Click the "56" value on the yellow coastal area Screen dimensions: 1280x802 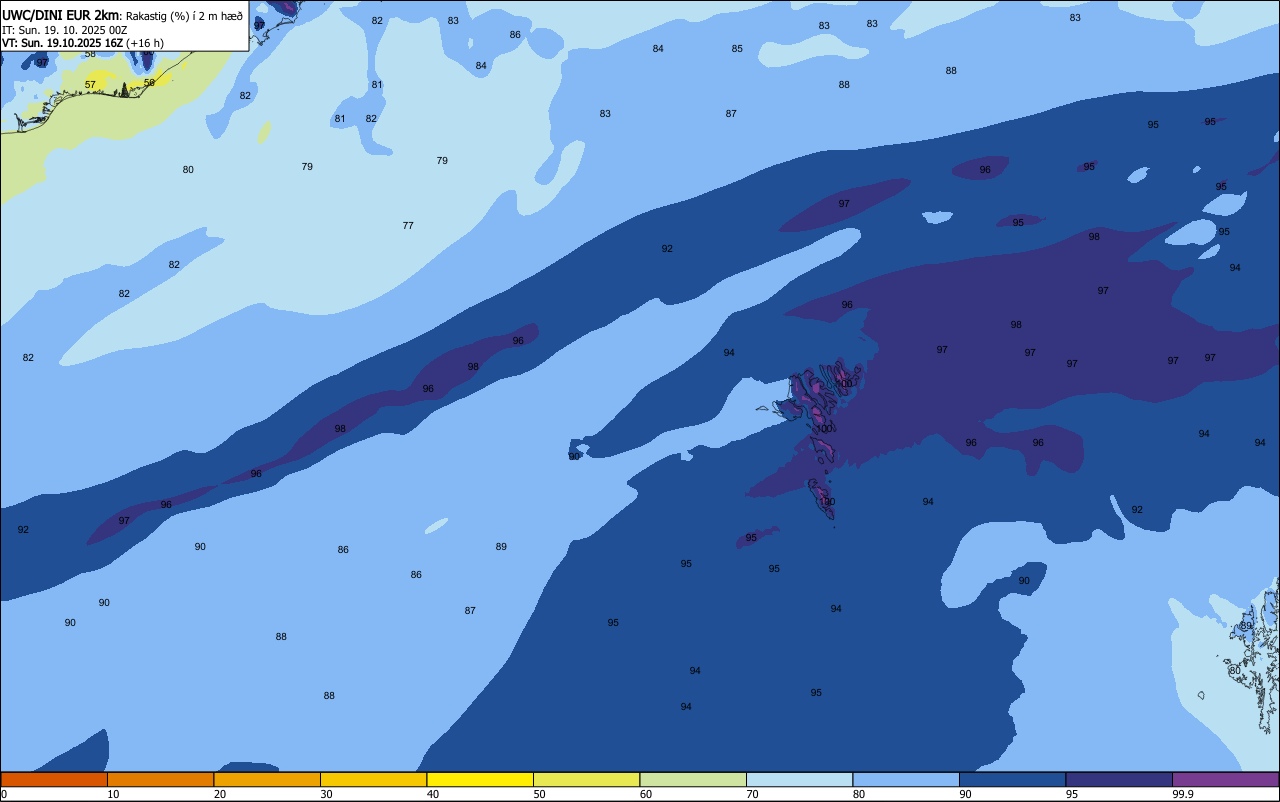click(x=149, y=83)
